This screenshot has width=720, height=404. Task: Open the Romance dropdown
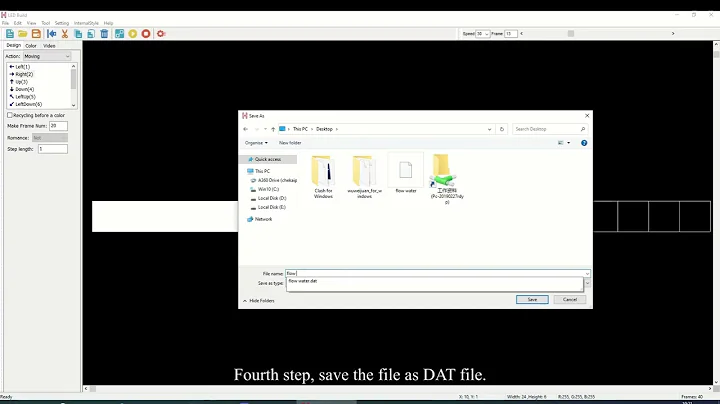click(50, 138)
